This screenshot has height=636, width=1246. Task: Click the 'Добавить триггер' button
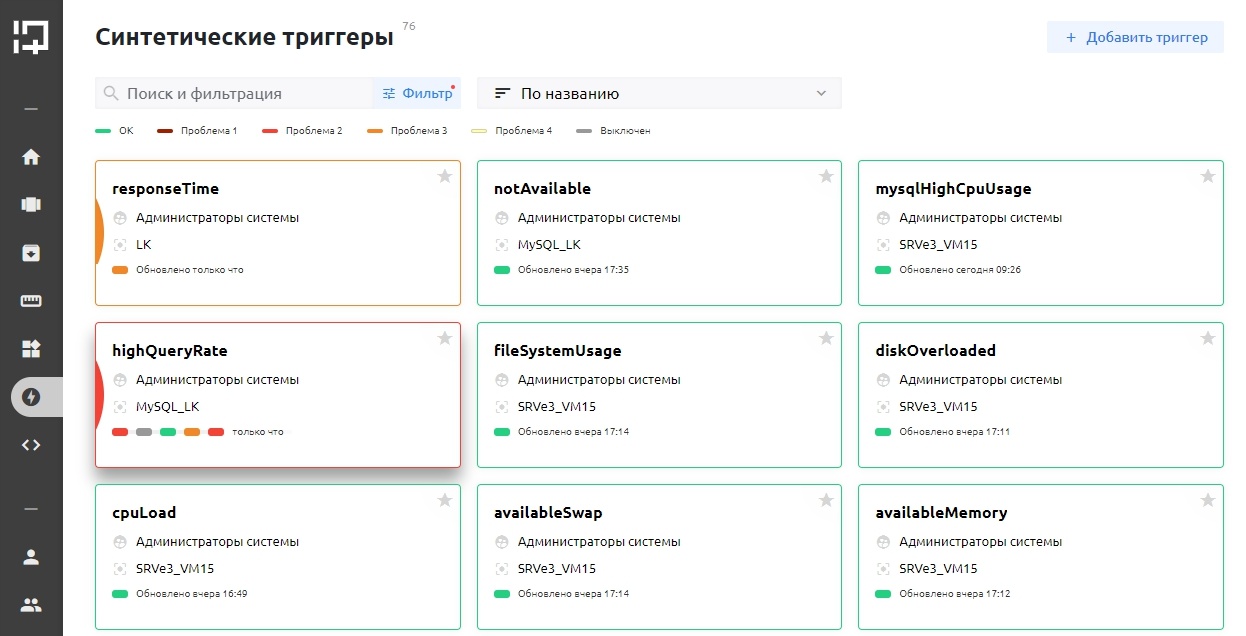1135,38
